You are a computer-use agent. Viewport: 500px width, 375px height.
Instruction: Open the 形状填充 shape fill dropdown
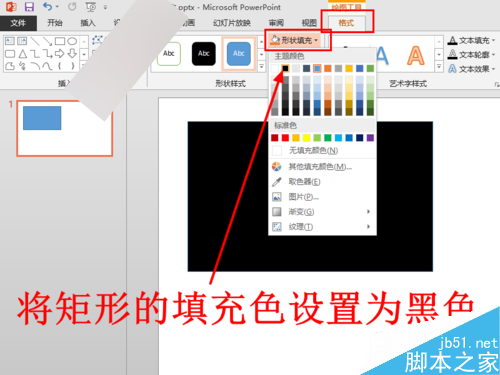(x=294, y=40)
